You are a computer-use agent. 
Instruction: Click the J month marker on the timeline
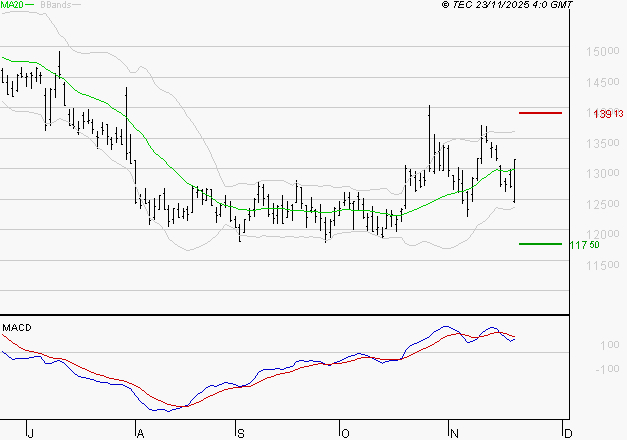(x=30, y=433)
